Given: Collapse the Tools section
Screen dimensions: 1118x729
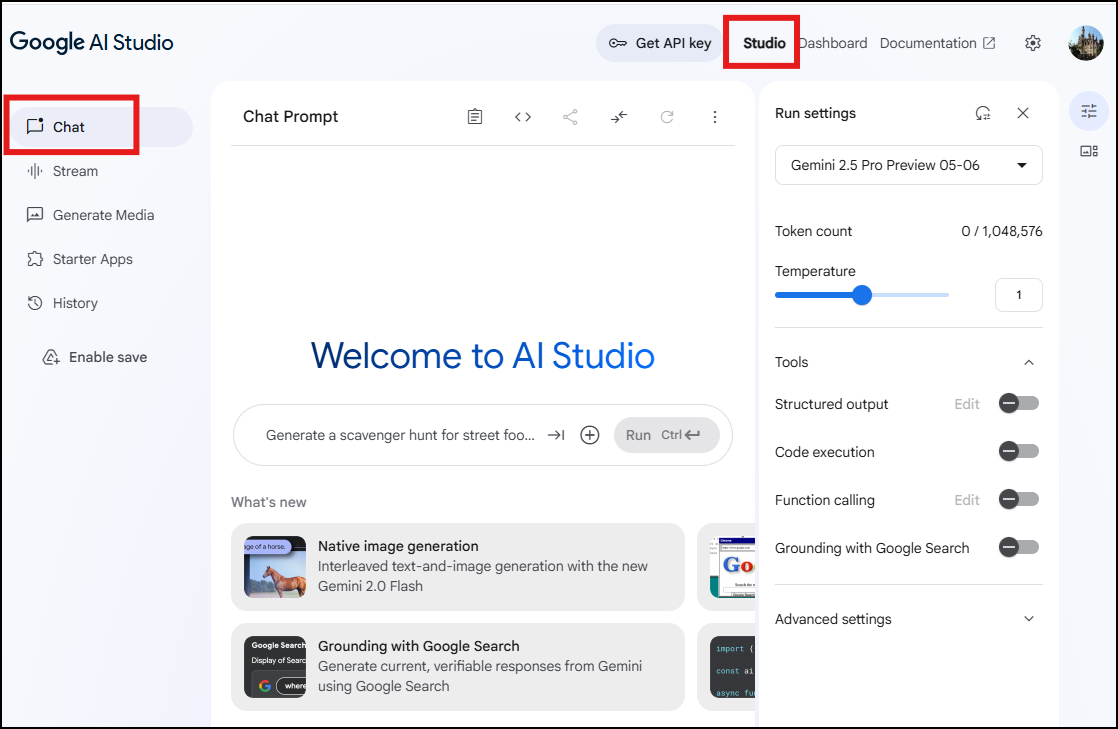Looking at the screenshot, I should [1028, 362].
